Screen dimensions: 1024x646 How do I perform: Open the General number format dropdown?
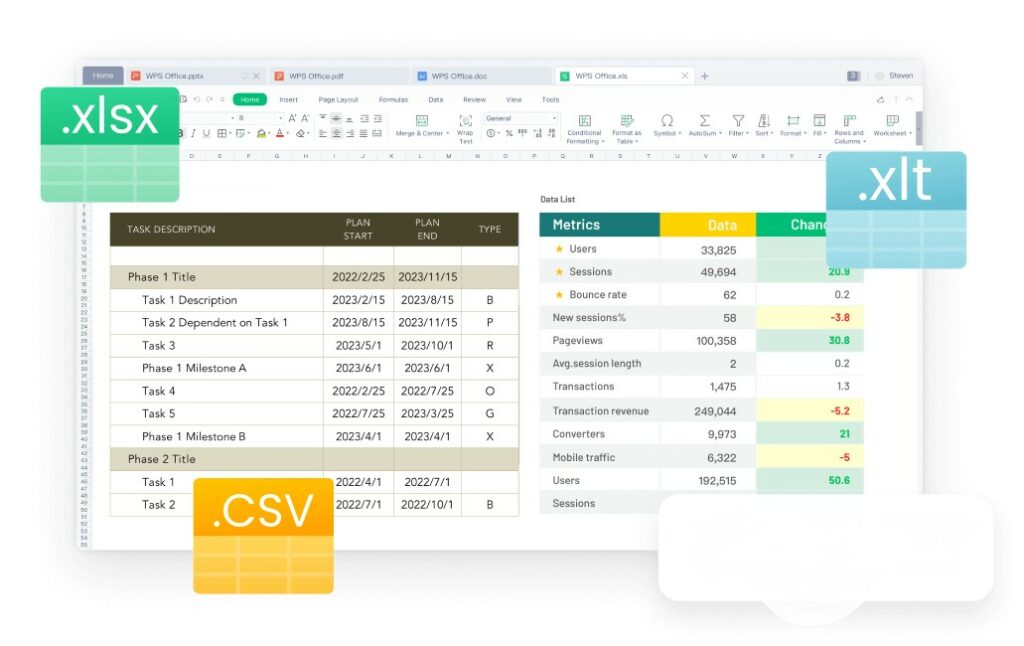point(520,117)
